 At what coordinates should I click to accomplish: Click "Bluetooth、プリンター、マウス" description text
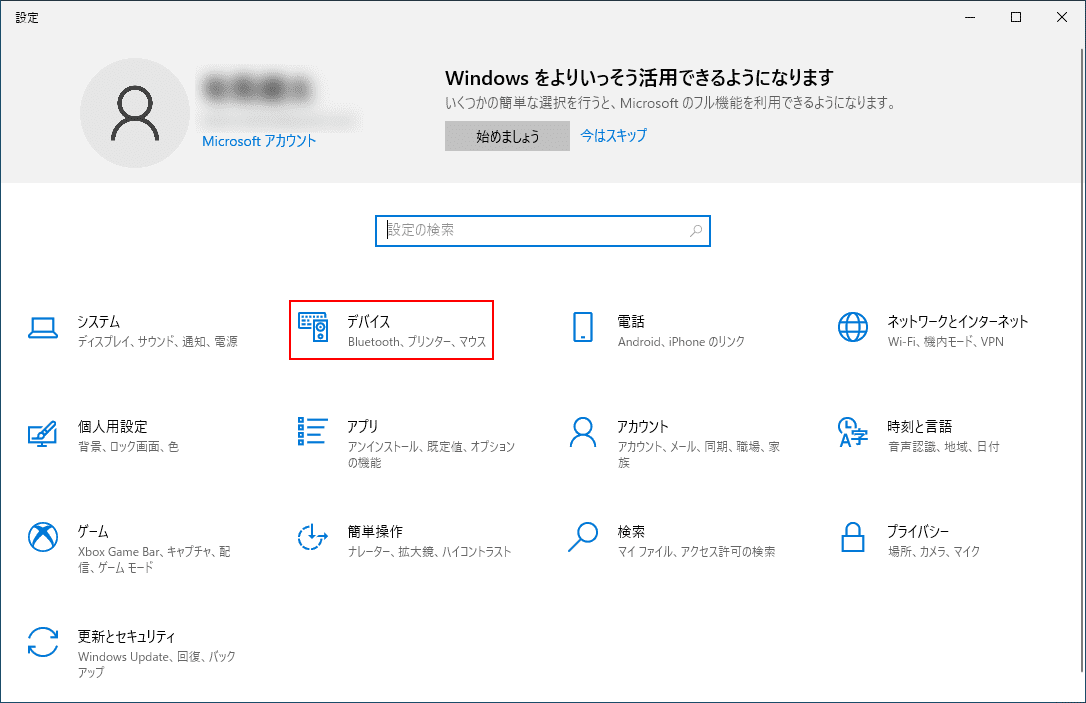[417, 341]
